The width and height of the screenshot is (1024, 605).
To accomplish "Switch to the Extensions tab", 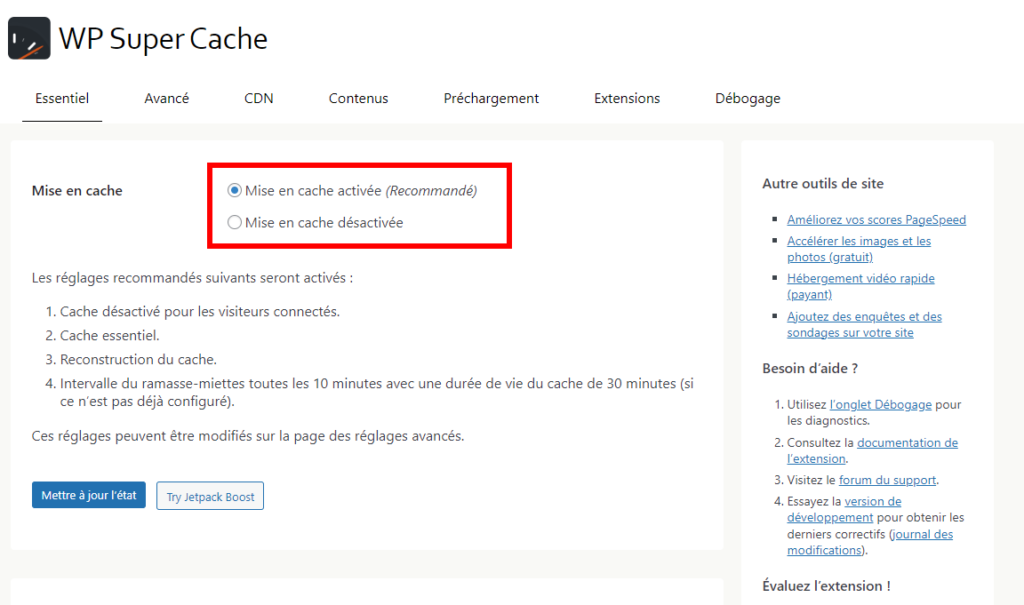I will [x=627, y=99].
